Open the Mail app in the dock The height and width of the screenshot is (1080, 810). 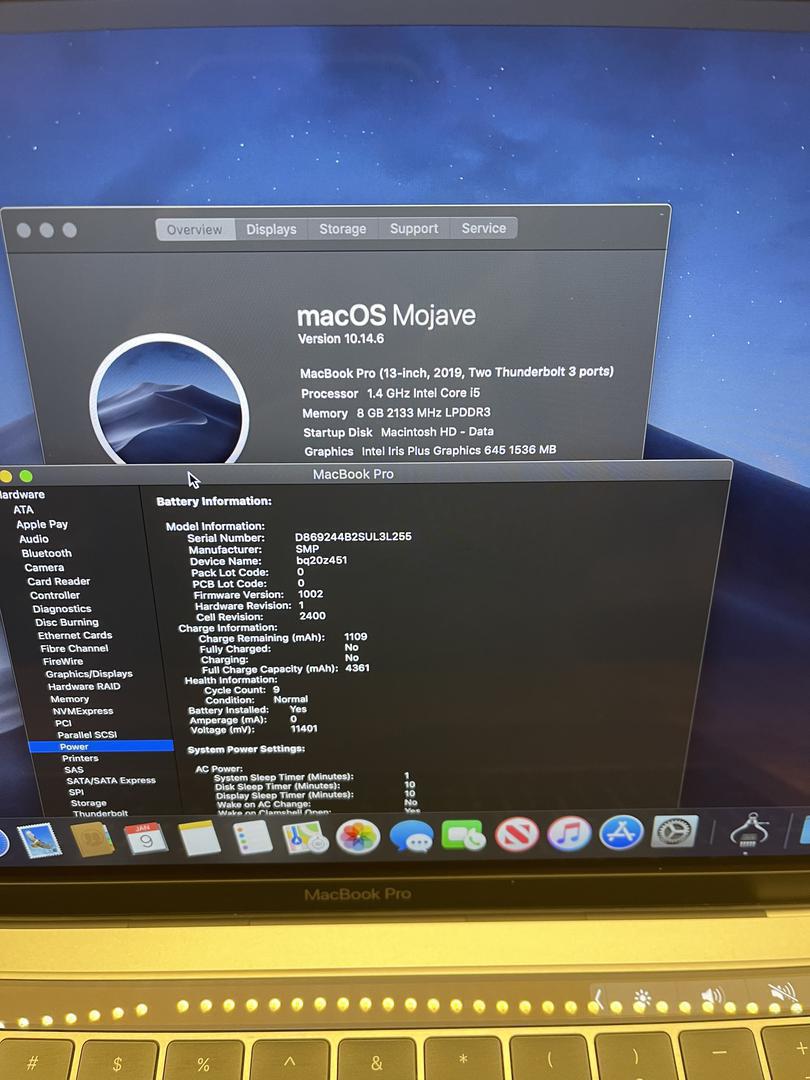40,839
